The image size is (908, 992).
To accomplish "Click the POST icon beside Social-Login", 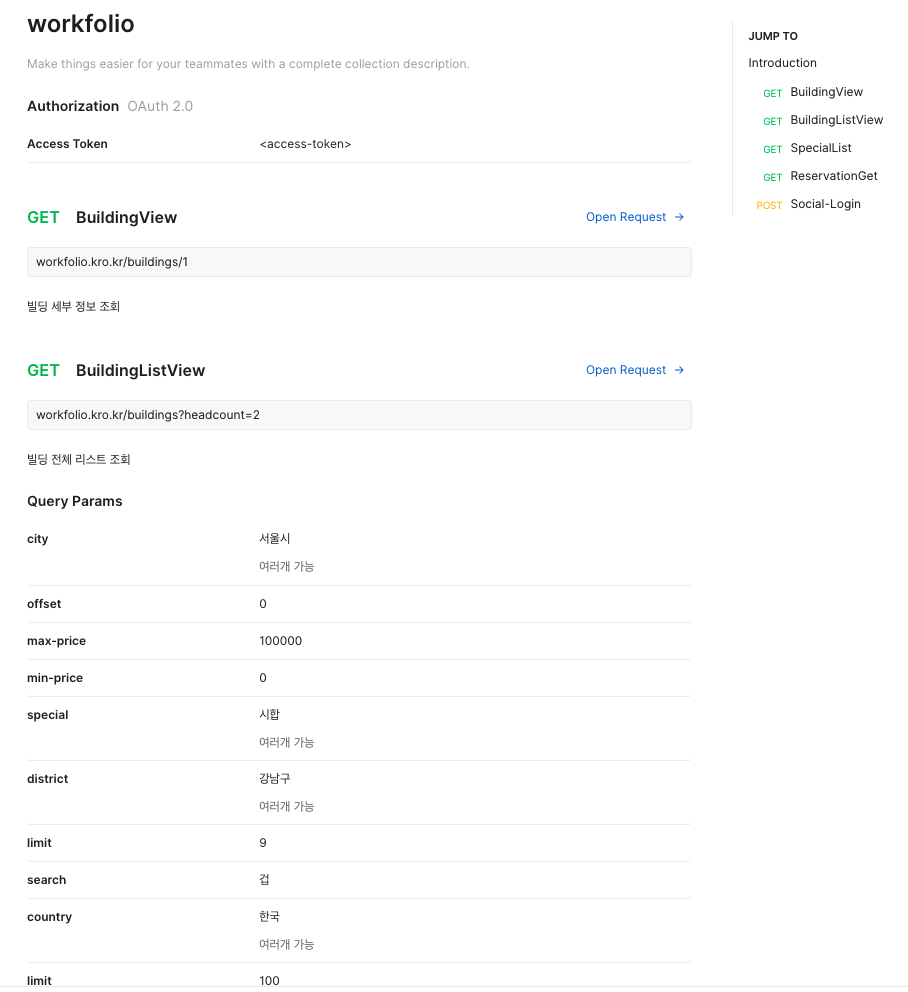I will coord(768,205).
